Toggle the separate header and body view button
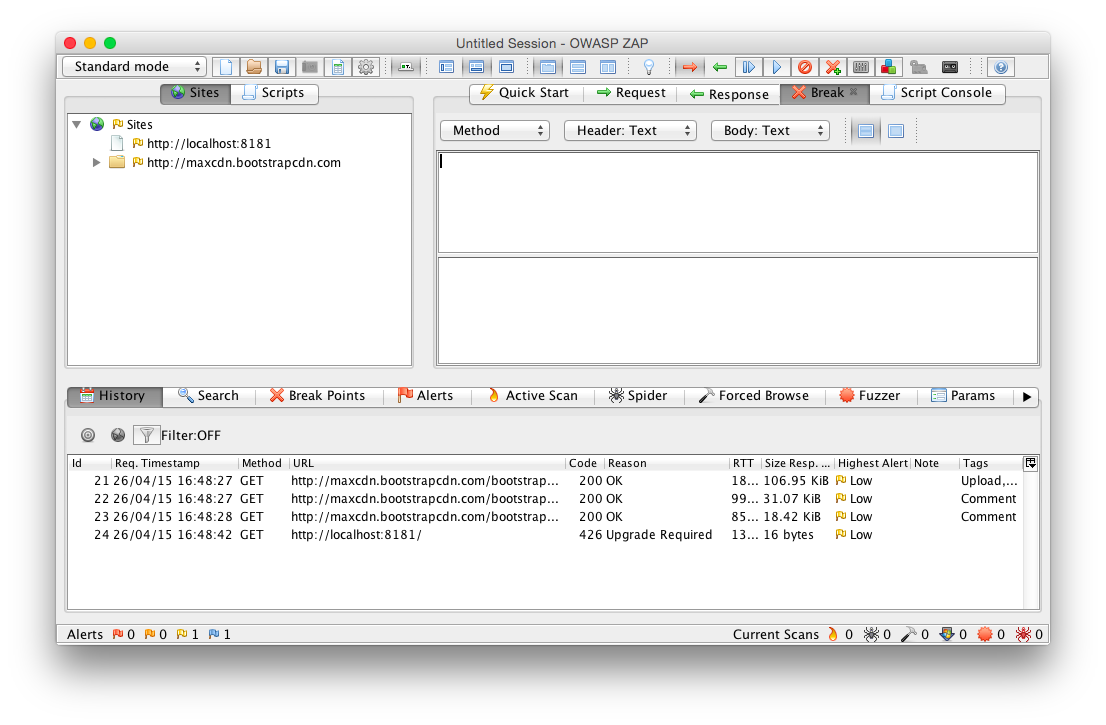 tap(866, 131)
